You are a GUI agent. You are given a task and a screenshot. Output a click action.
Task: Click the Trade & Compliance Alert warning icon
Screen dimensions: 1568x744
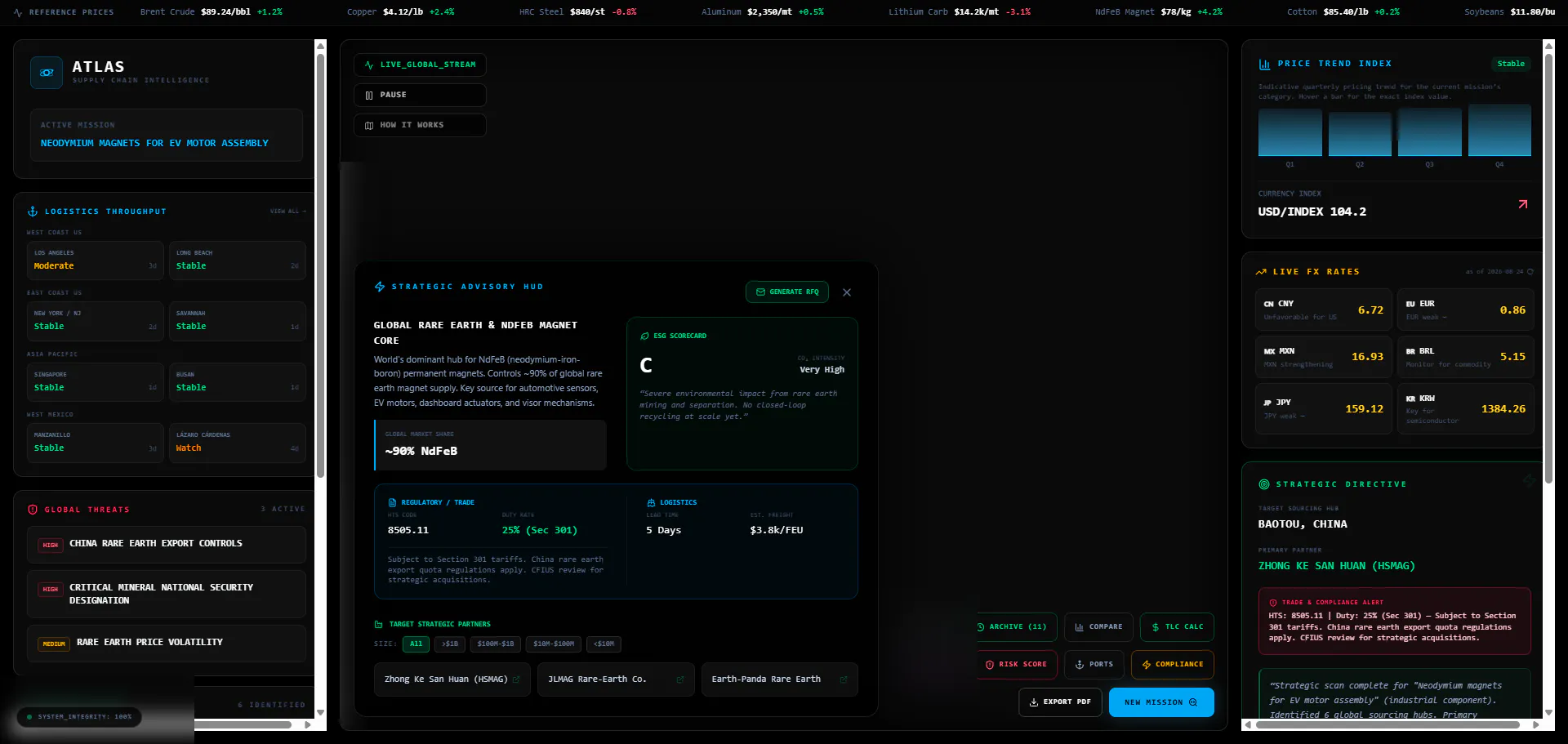pos(1273,603)
